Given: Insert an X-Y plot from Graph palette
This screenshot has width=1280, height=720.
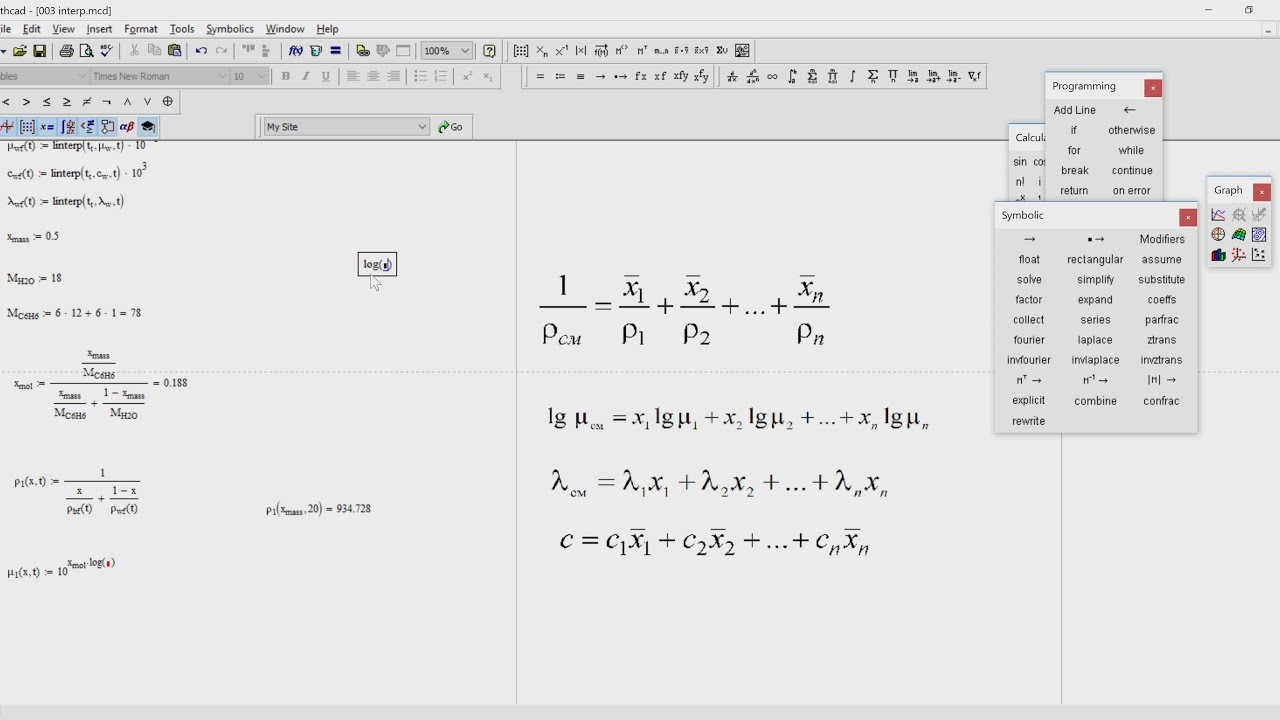Looking at the screenshot, I should coord(1218,214).
